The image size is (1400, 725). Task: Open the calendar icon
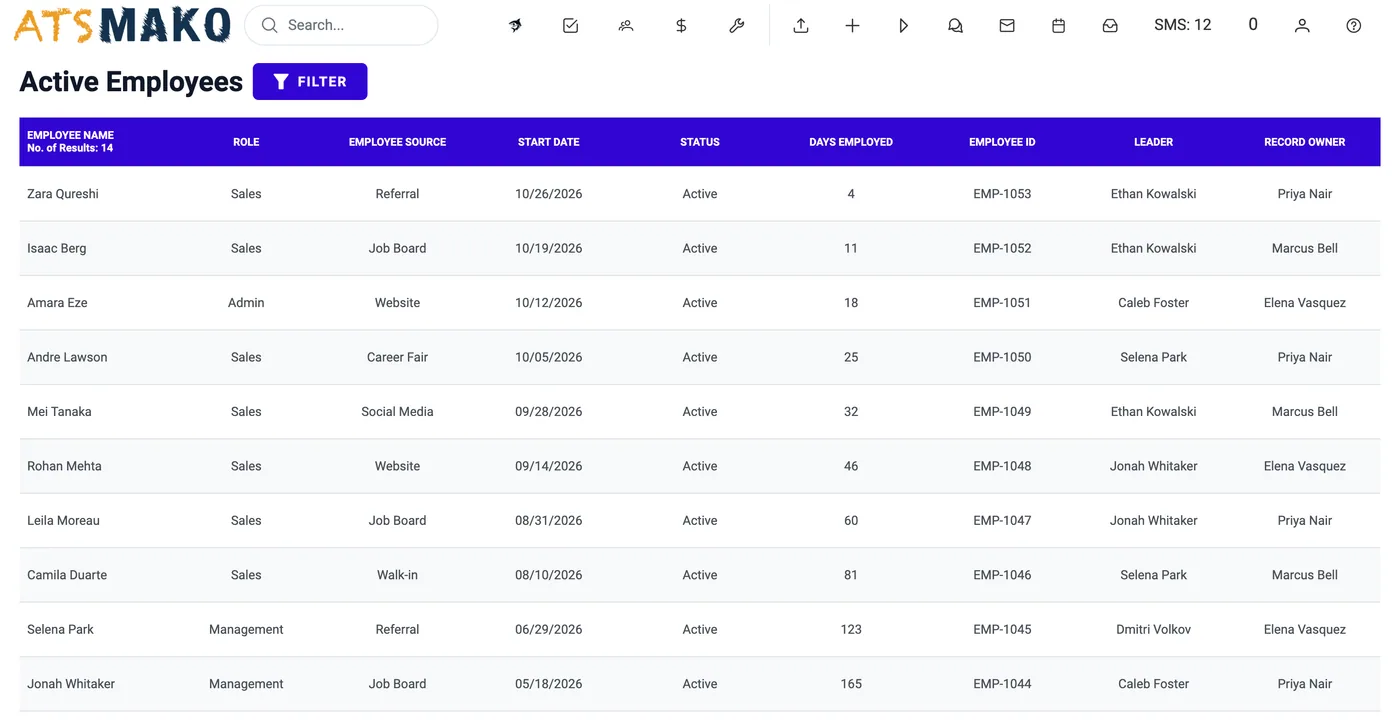point(1058,26)
